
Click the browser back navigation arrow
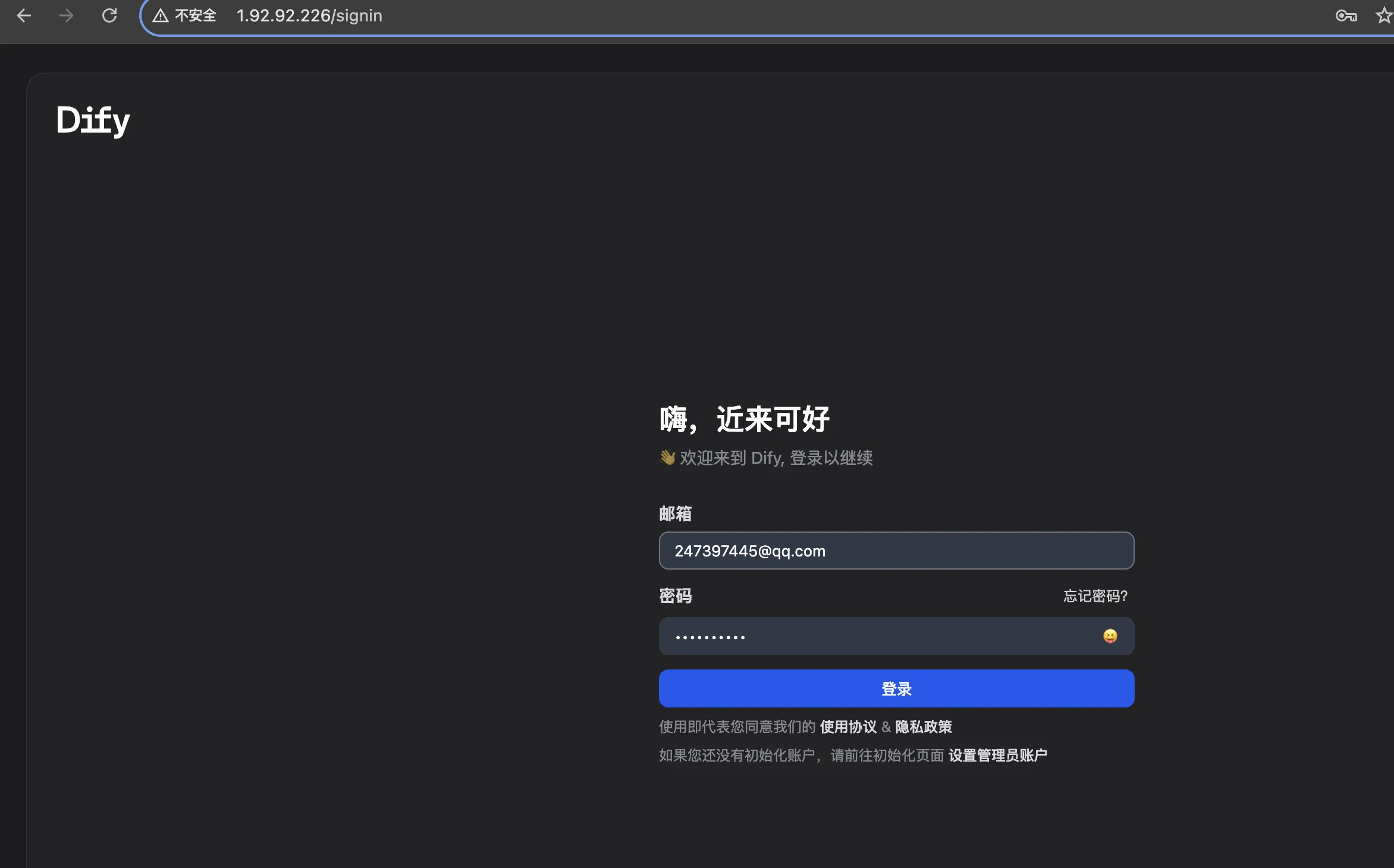24,15
